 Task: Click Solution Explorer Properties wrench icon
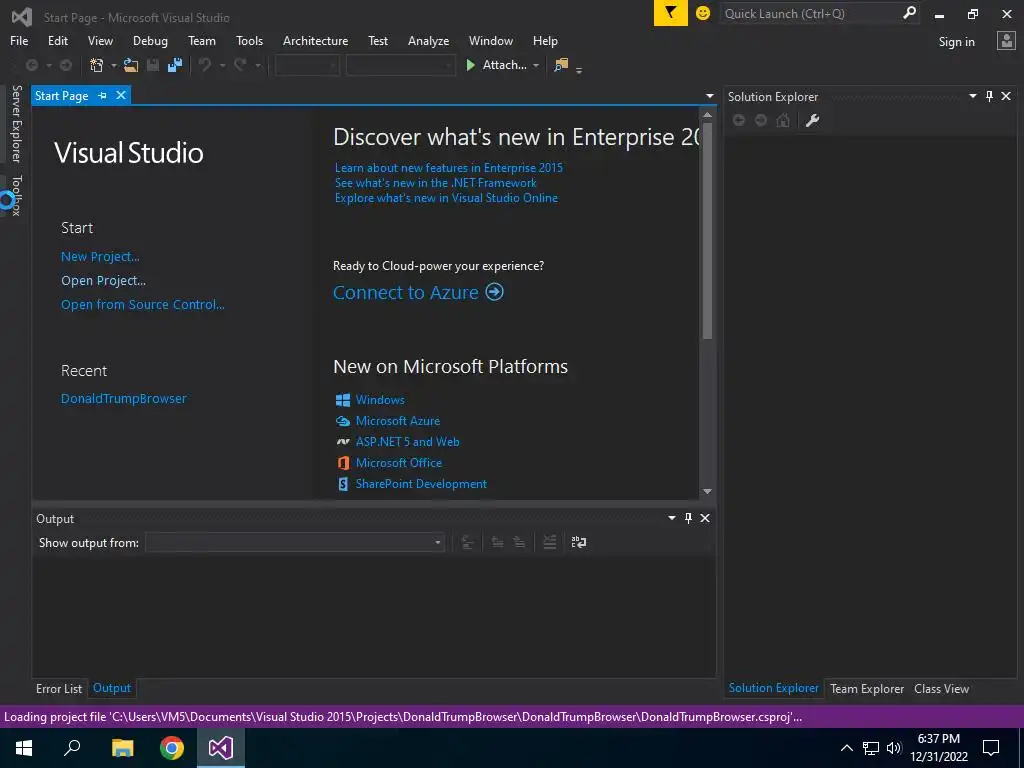tap(812, 120)
